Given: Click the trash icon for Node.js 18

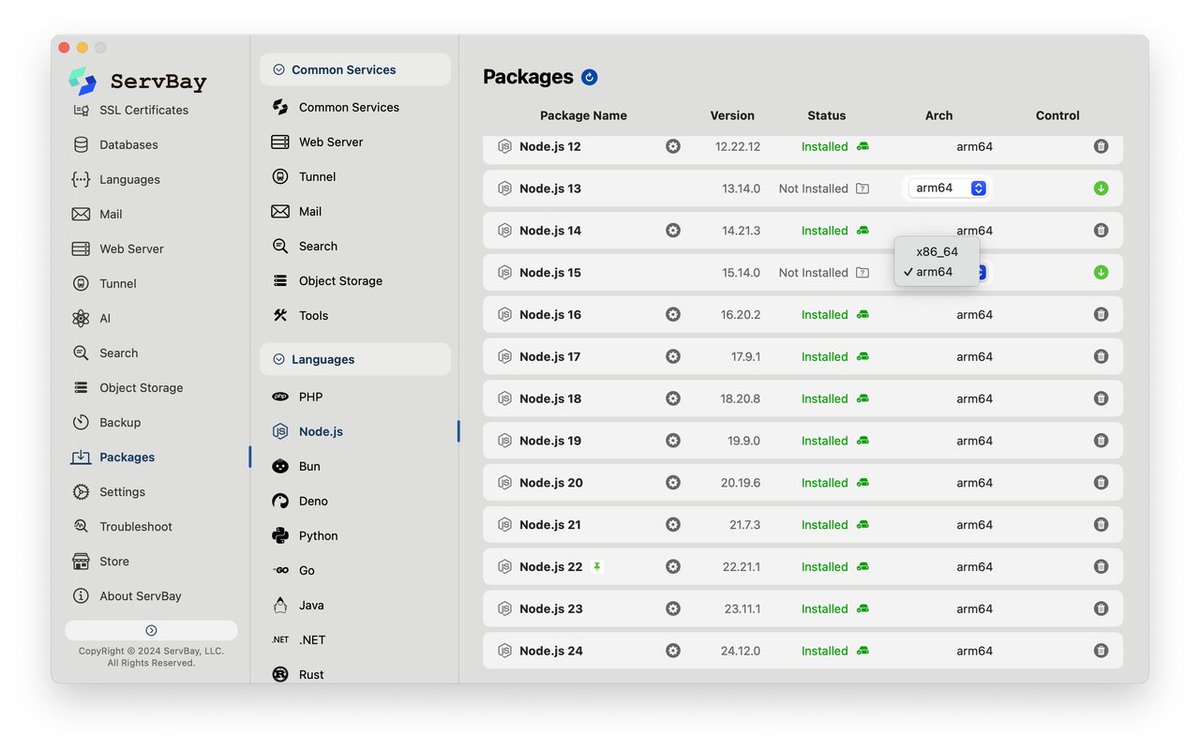Looking at the screenshot, I should click(1101, 398).
